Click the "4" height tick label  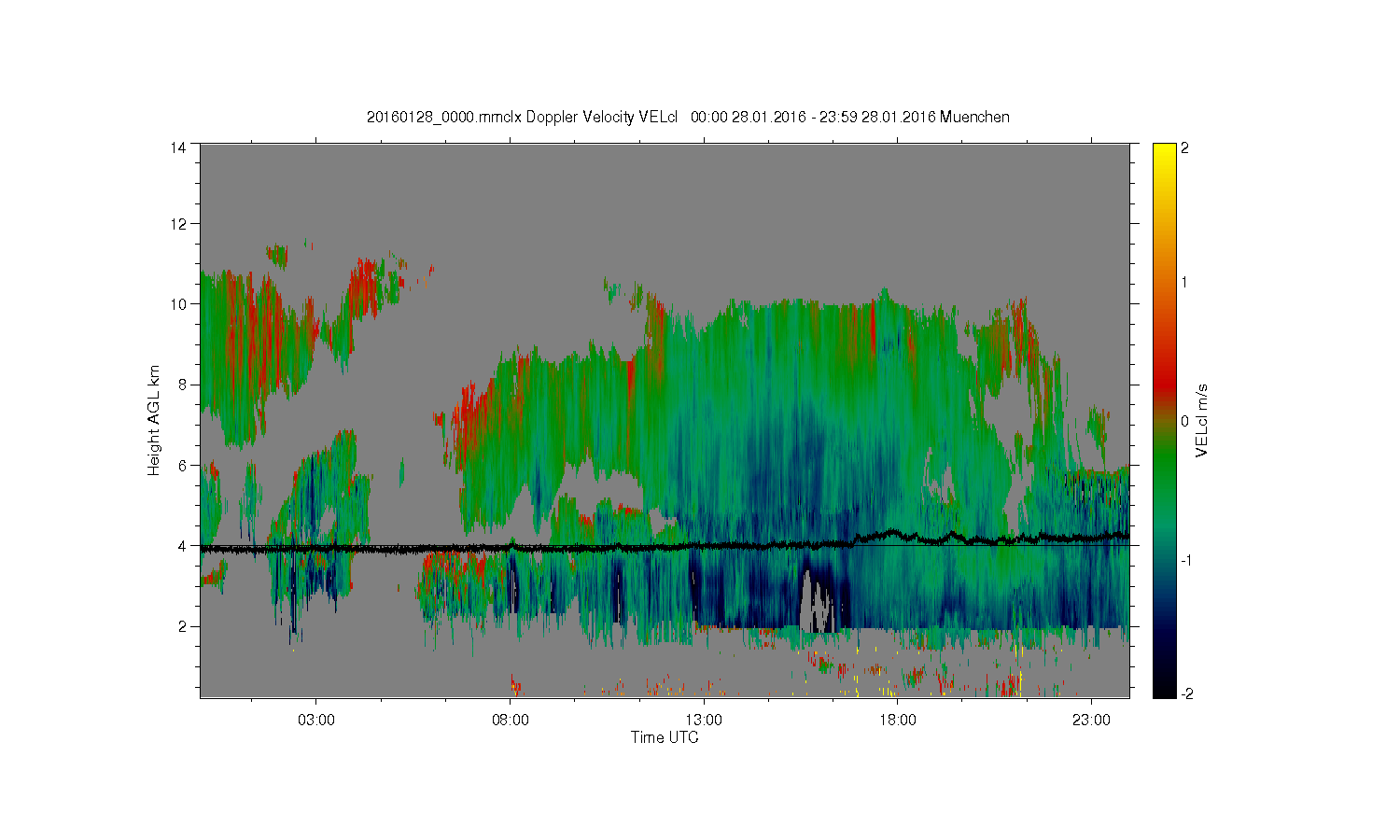click(181, 546)
